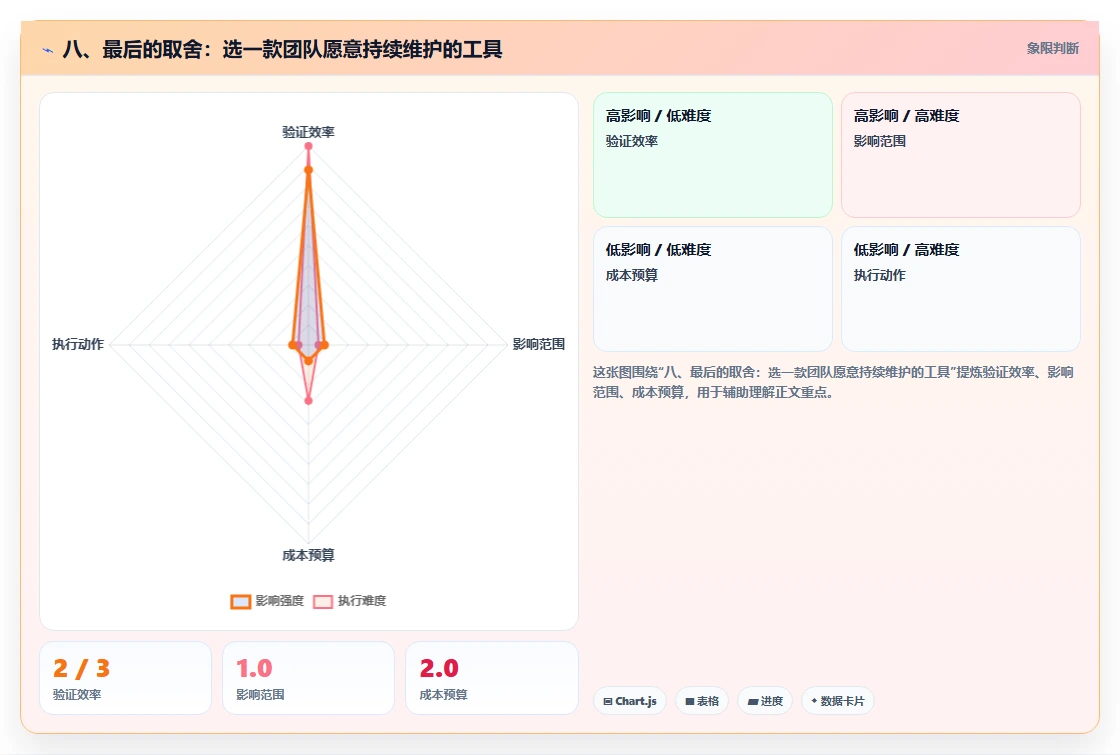Click the 进度 tag pill

point(765,701)
